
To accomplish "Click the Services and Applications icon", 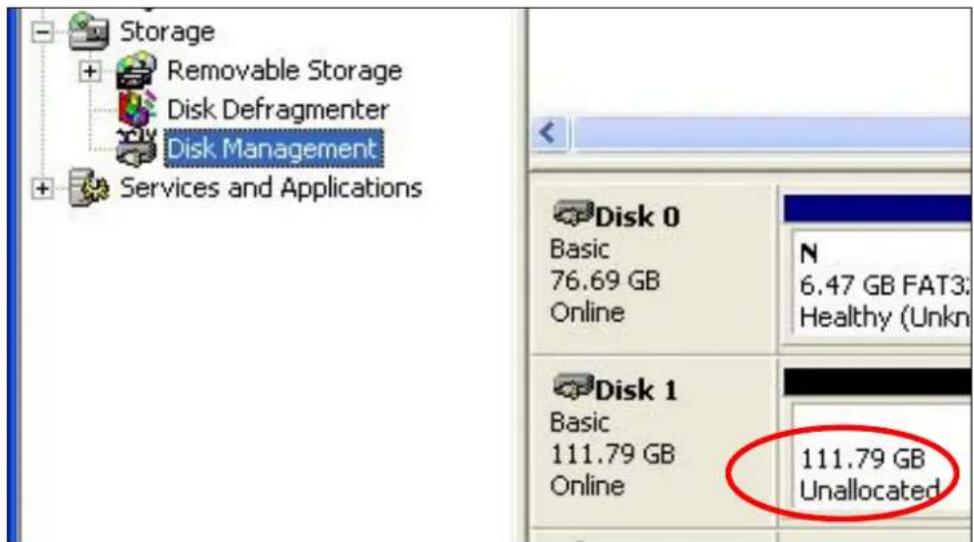I will (x=89, y=187).
